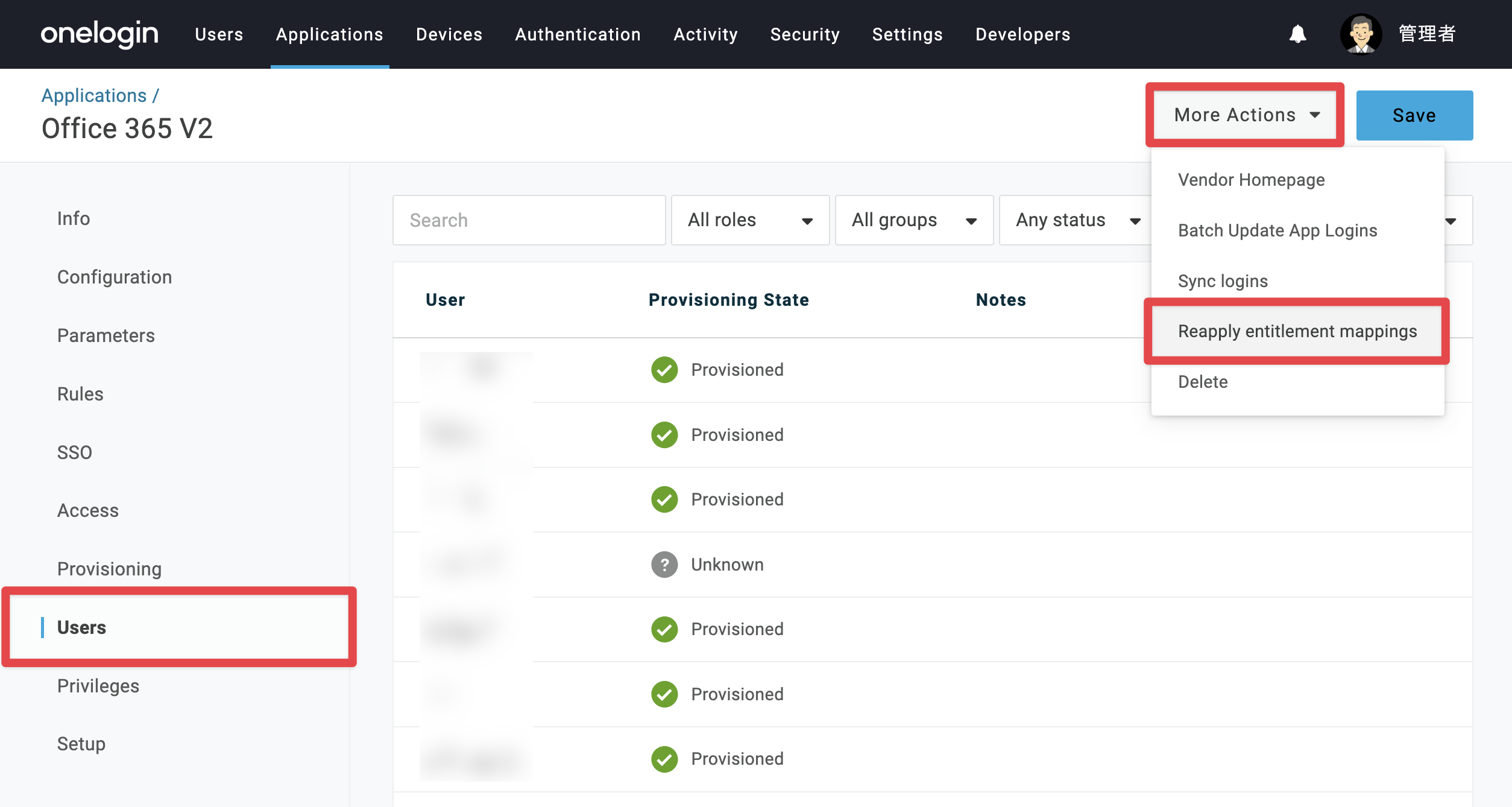The height and width of the screenshot is (807, 1512).
Task: Click the User column header
Action: (x=445, y=300)
